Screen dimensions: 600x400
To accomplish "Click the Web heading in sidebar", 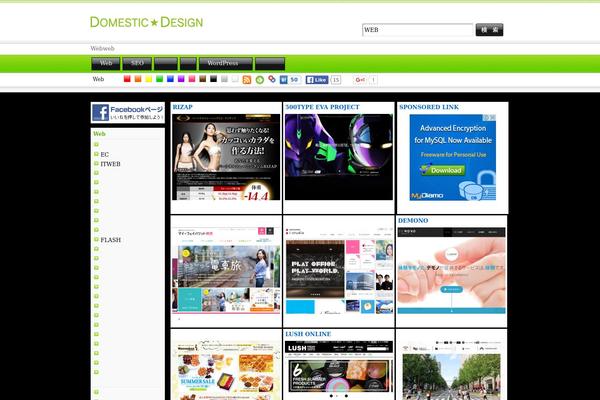I will [99, 134].
